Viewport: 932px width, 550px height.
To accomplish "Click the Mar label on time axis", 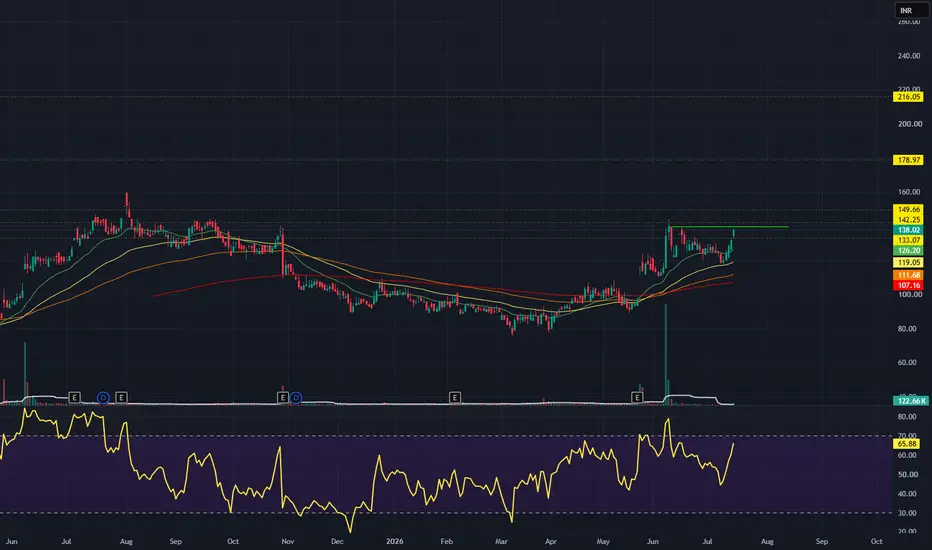I will point(501,541).
